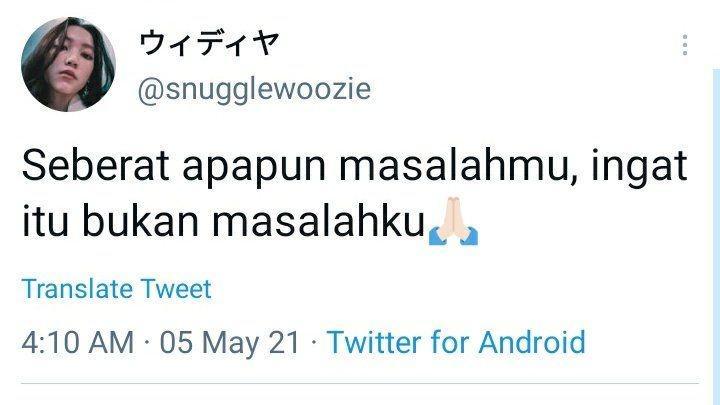The image size is (720, 405).
Task: Open the Twitter for Android source link
Action: (456, 342)
